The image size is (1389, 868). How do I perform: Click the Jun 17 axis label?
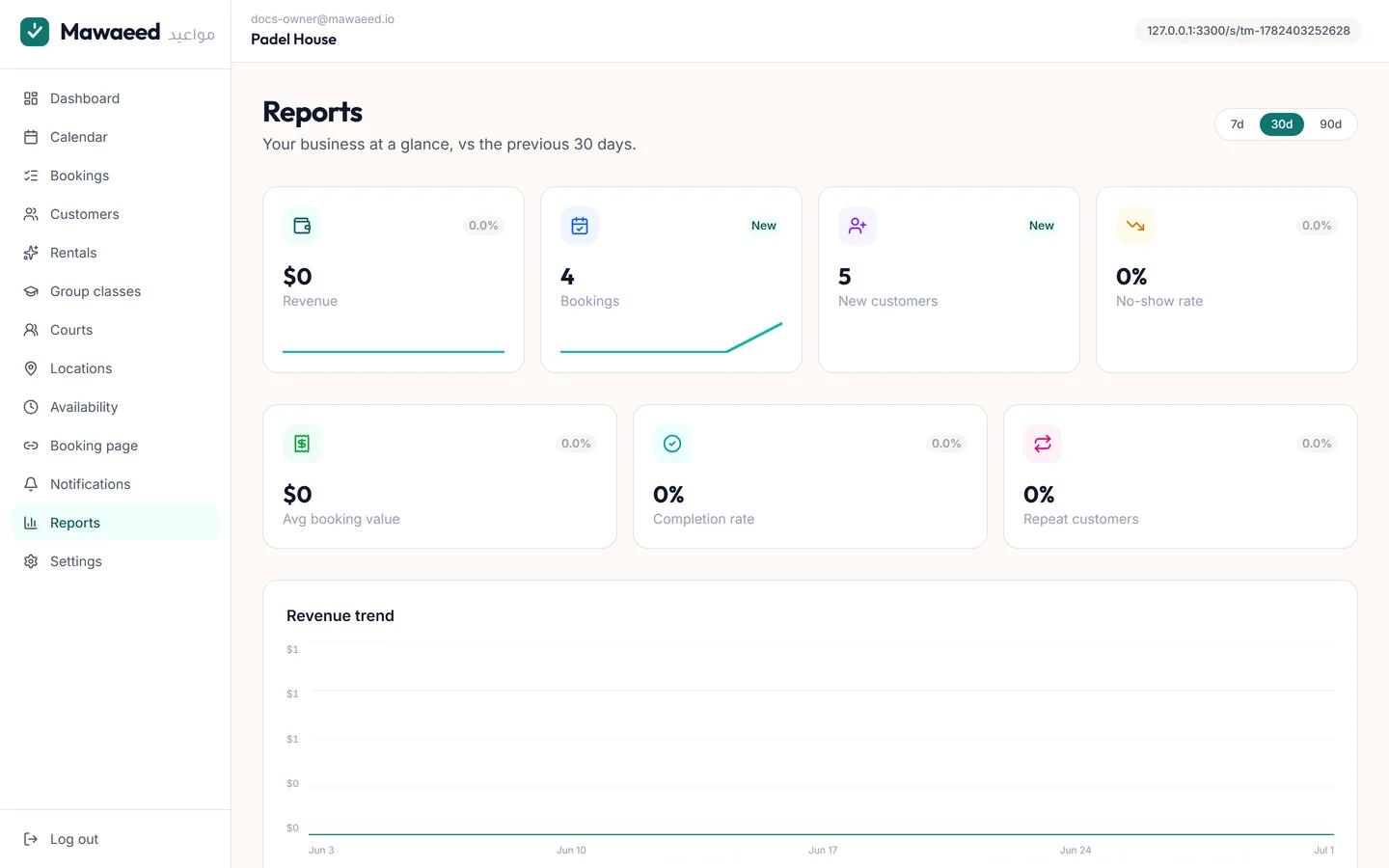tap(823, 851)
